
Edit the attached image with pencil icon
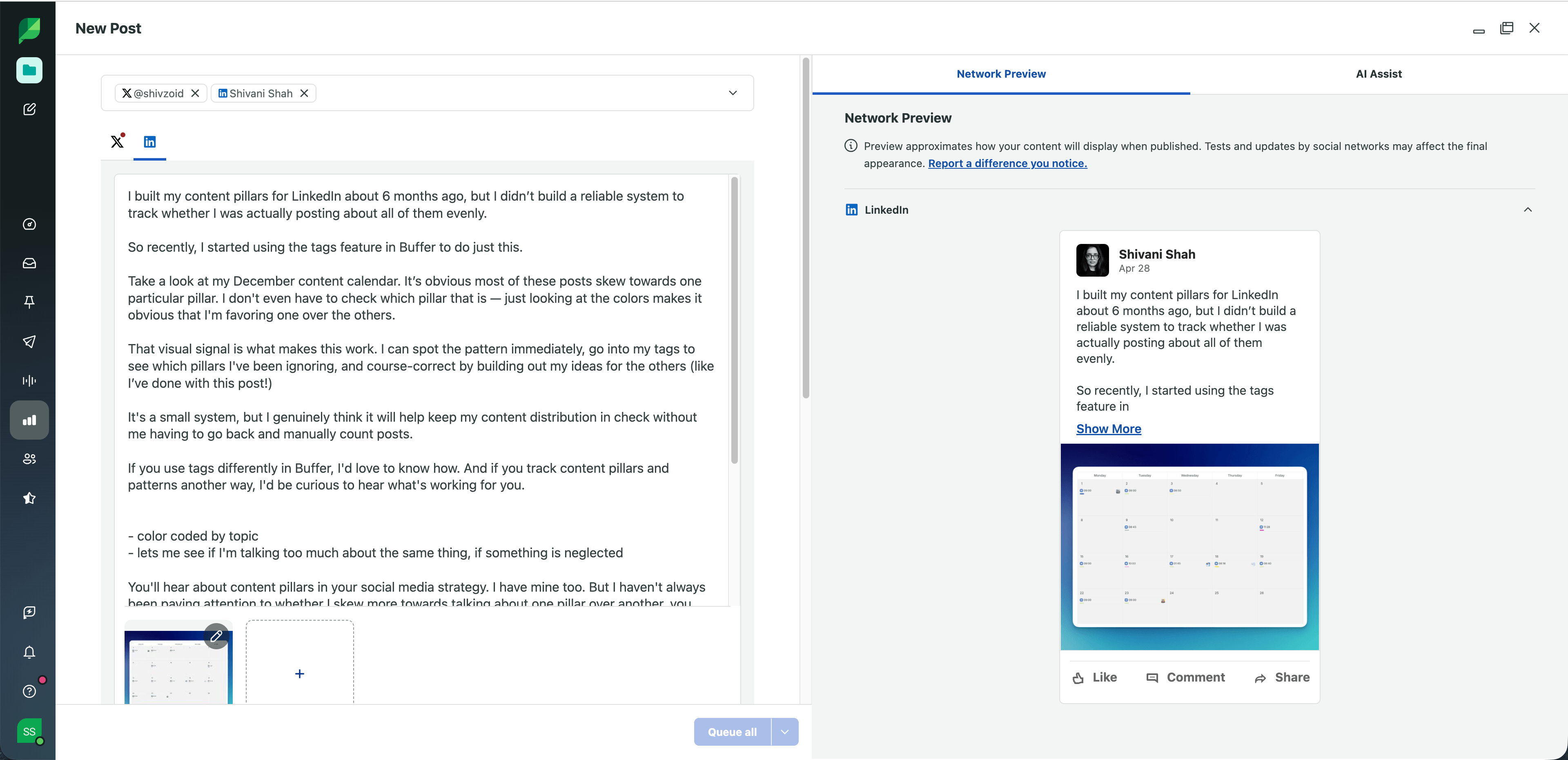coord(216,636)
